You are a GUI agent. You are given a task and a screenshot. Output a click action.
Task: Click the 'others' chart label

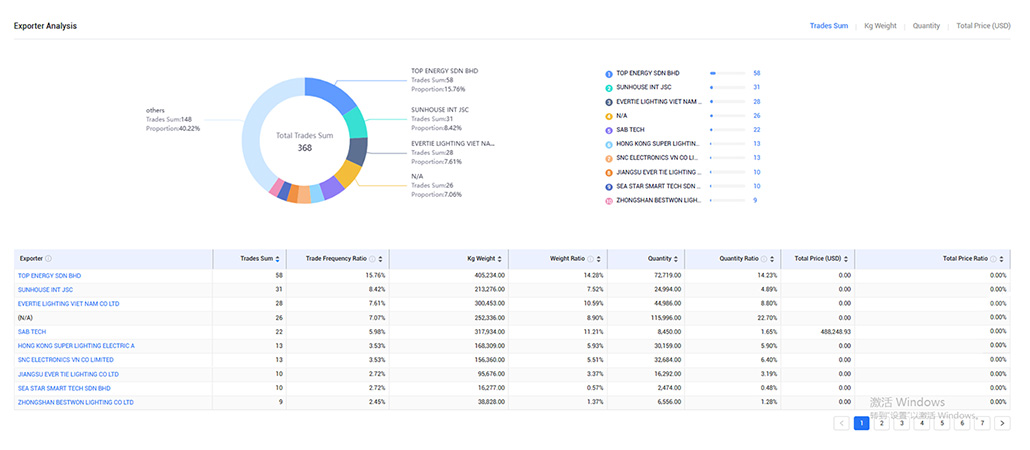point(155,110)
